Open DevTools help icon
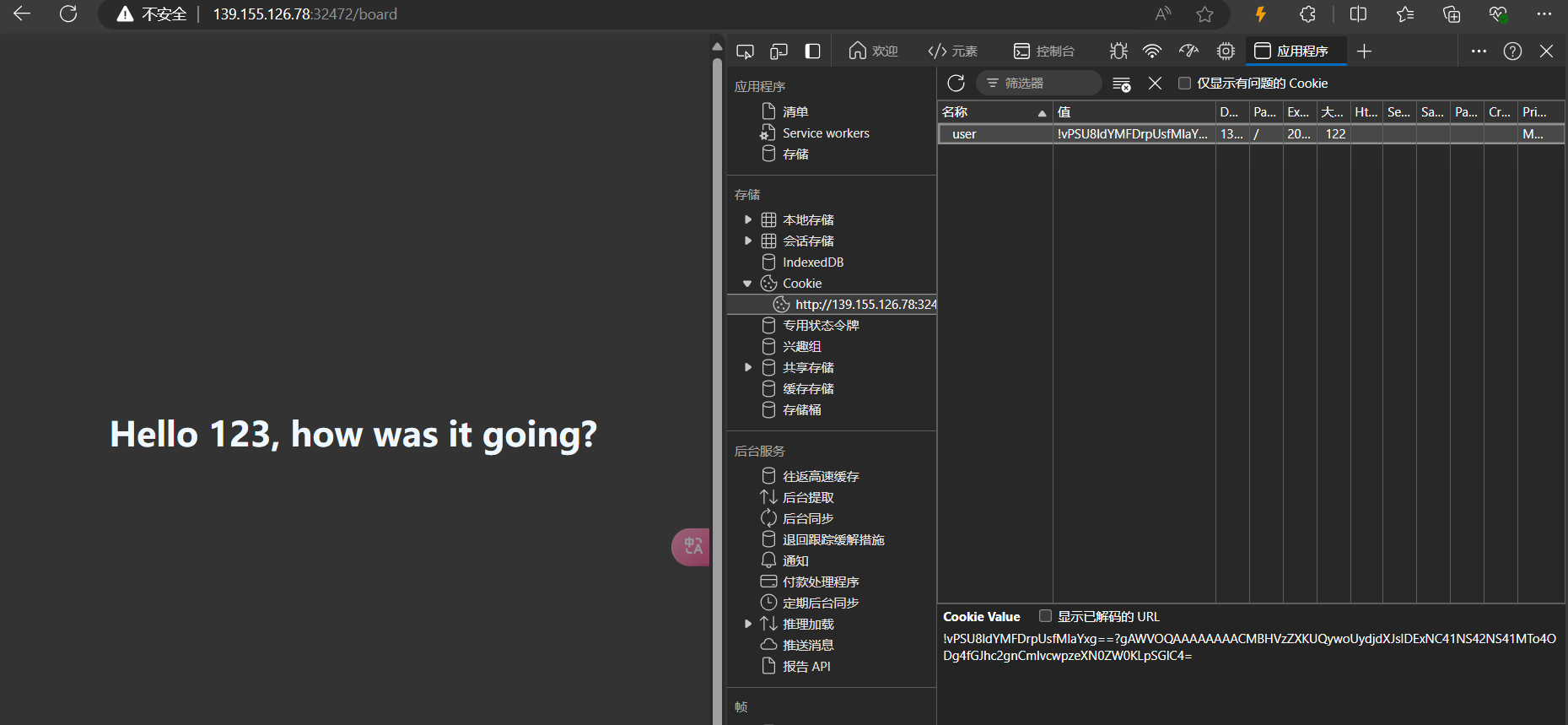This screenshot has height=725, width=1568. pyautogui.click(x=1512, y=51)
